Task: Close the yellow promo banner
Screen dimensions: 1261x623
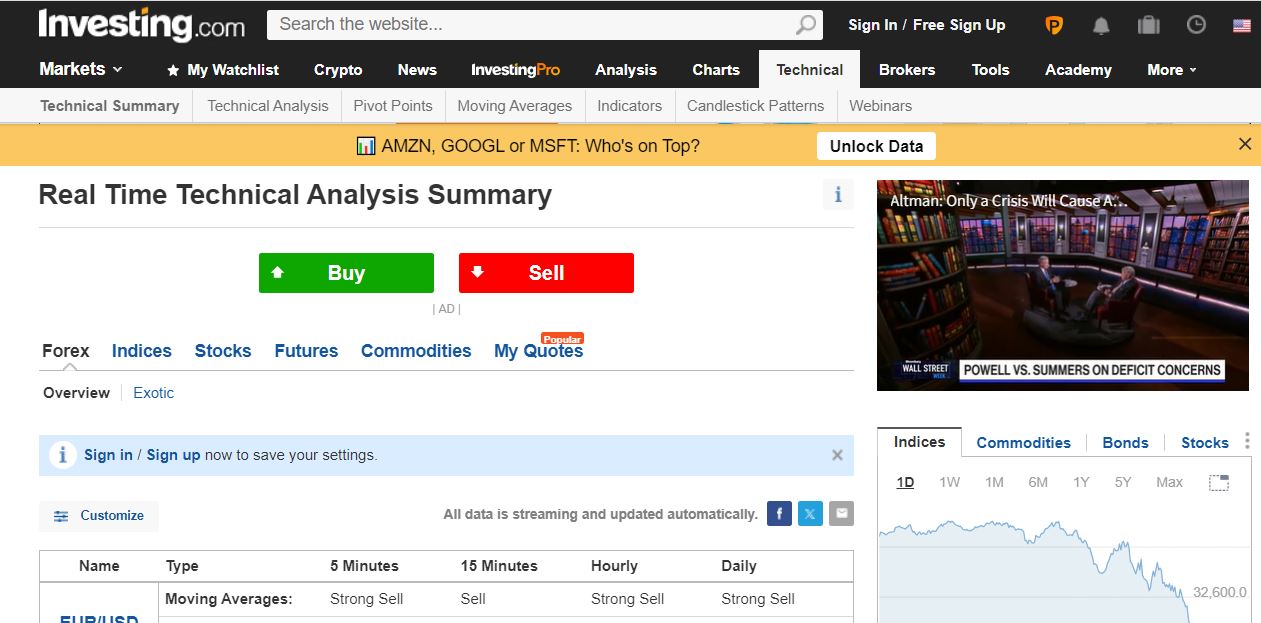Action: [x=1245, y=144]
